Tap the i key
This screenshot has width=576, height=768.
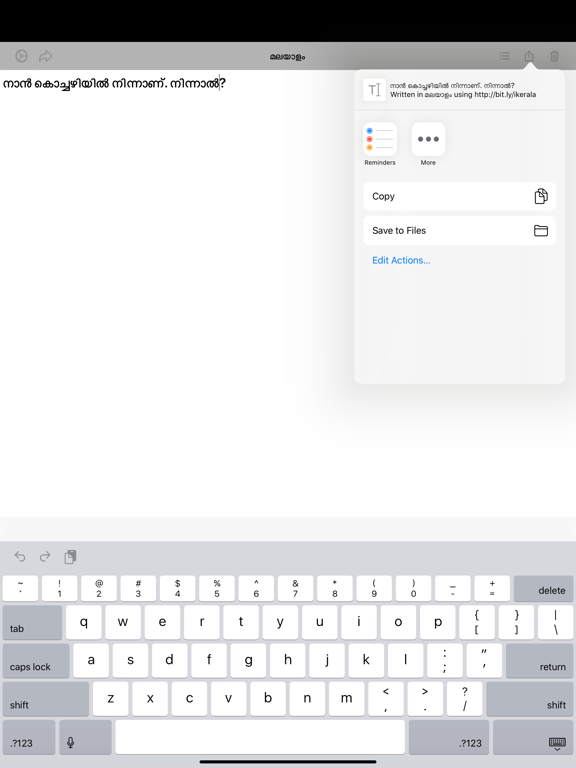pos(359,623)
